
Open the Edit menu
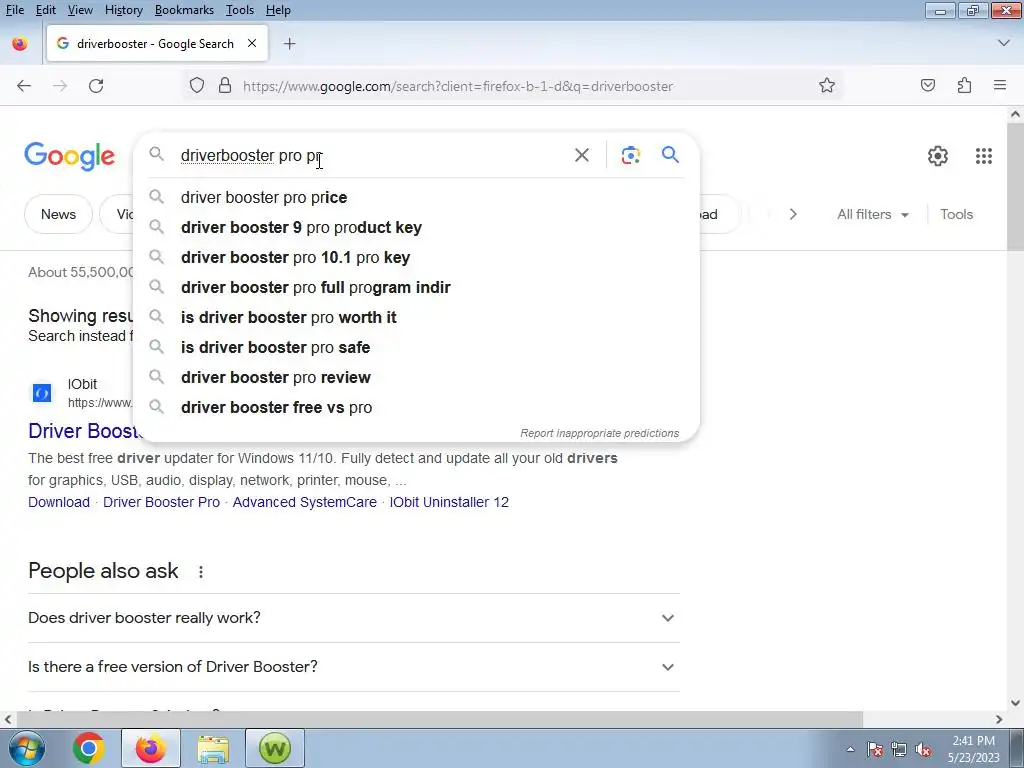tap(46, 10)
